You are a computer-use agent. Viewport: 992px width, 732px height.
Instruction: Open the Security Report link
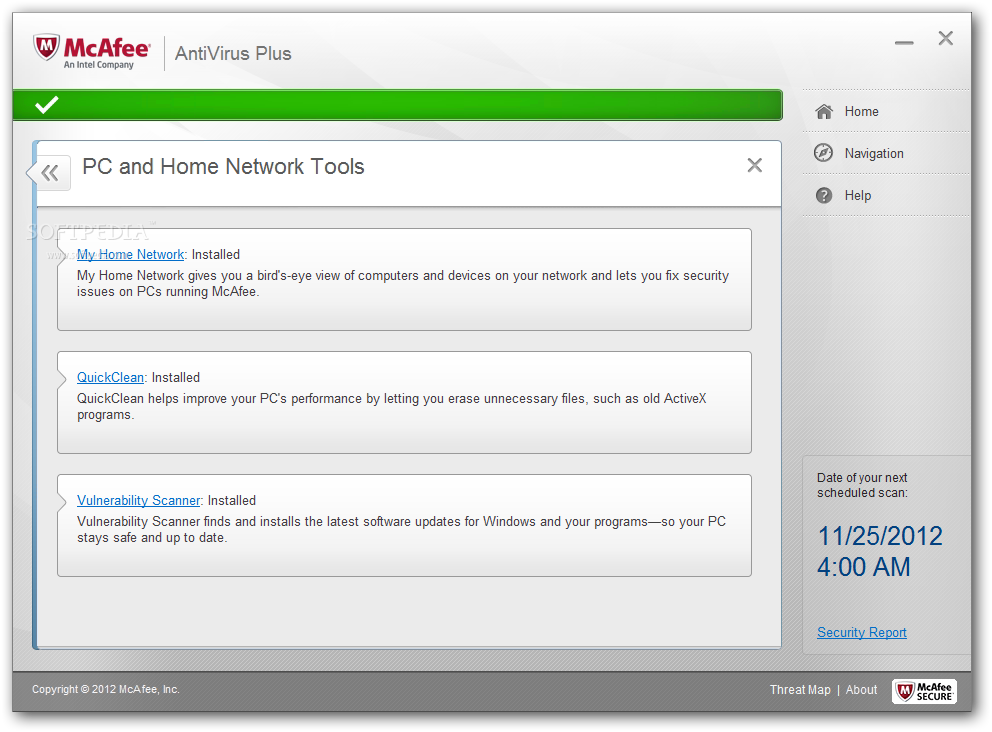[x=862, y=633]
